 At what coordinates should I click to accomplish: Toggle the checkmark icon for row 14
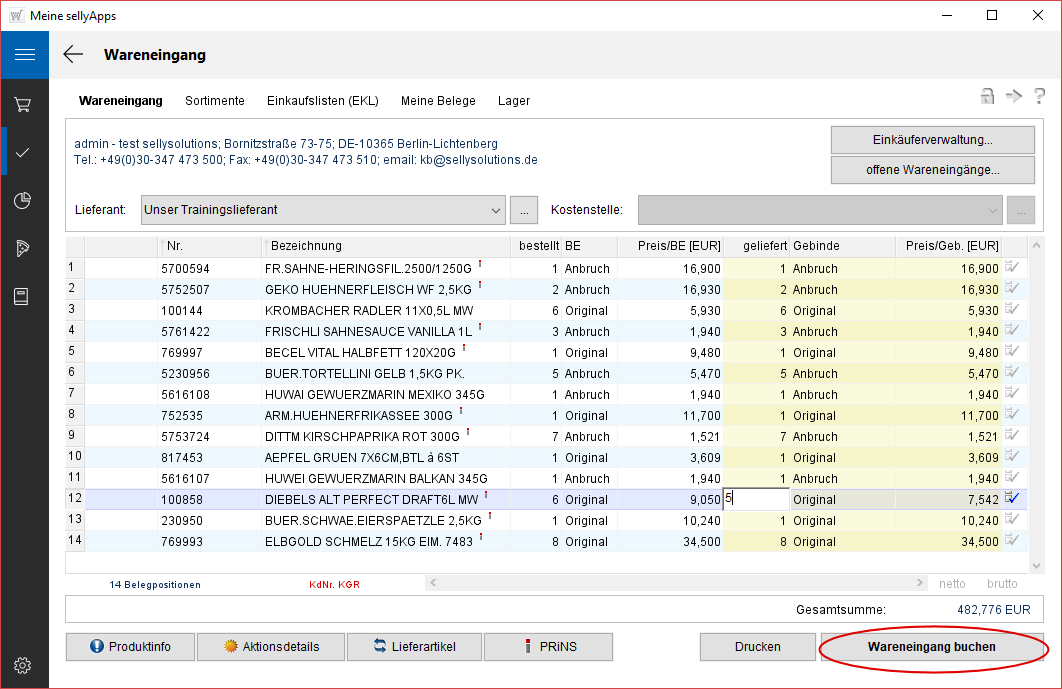[x=1012, y=540]
